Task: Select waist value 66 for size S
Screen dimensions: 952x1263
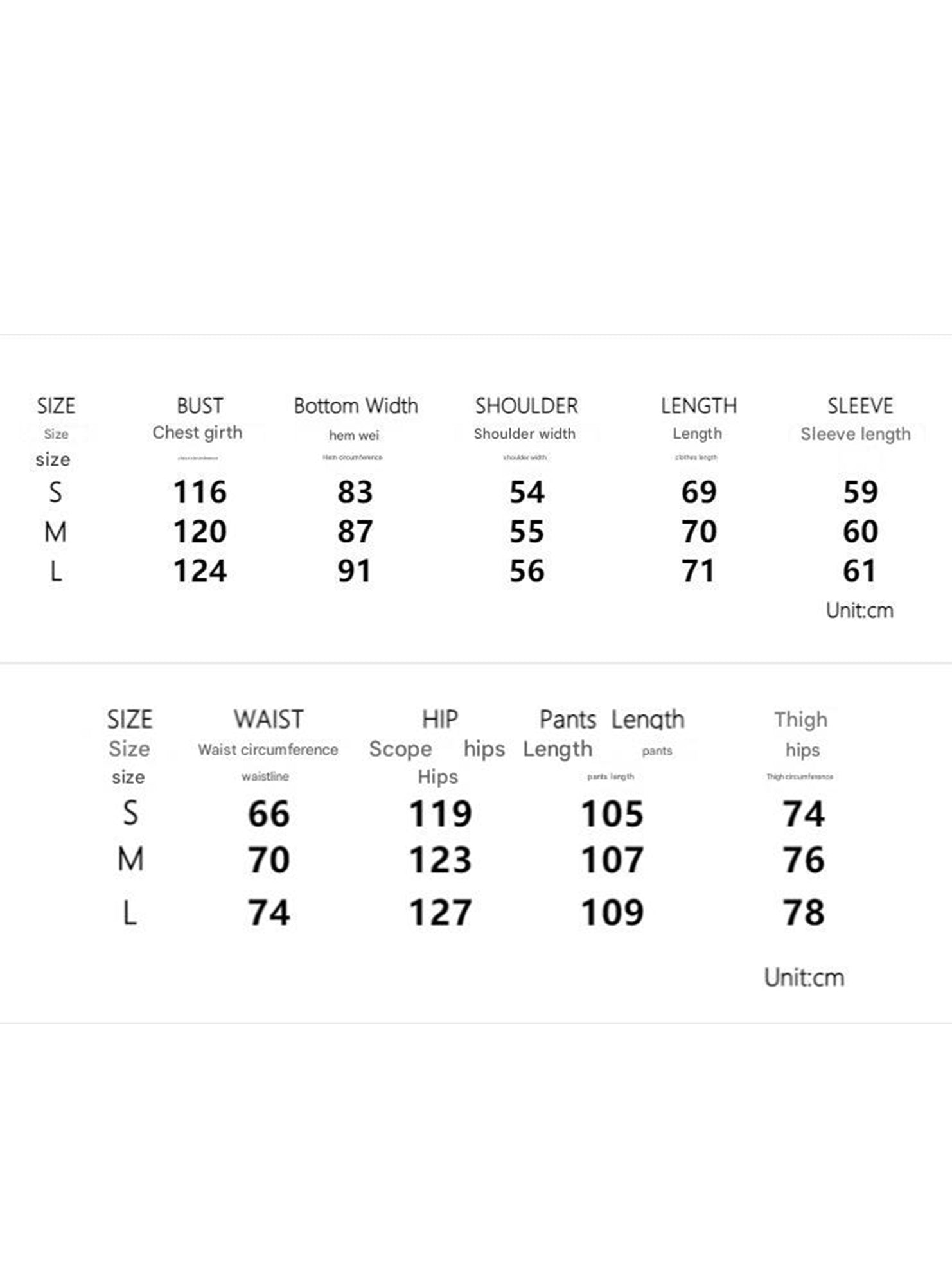Action: click(269, 814)
